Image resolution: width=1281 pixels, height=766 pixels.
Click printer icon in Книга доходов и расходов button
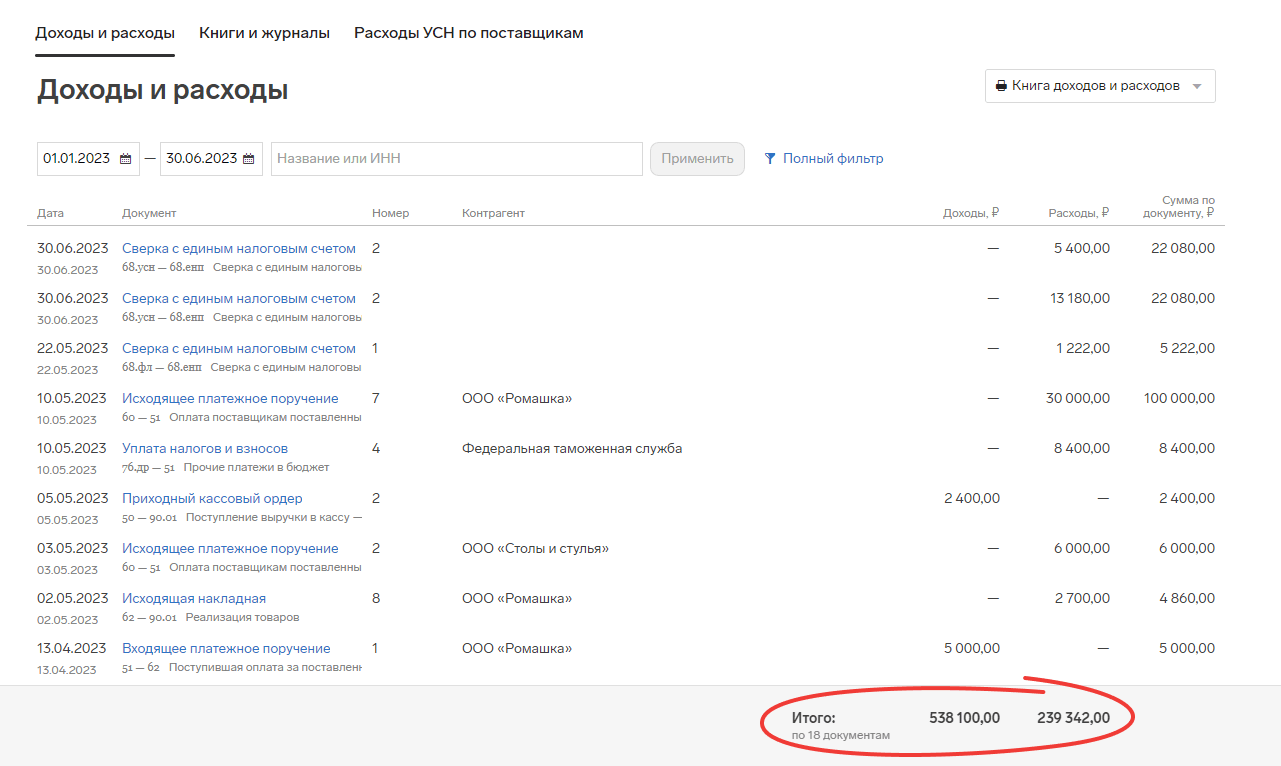click(1001, 86)
